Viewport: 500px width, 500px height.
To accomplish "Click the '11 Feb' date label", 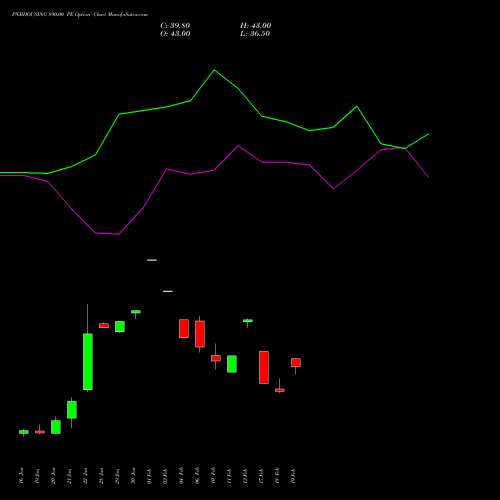I will click(x=229, y=476).
